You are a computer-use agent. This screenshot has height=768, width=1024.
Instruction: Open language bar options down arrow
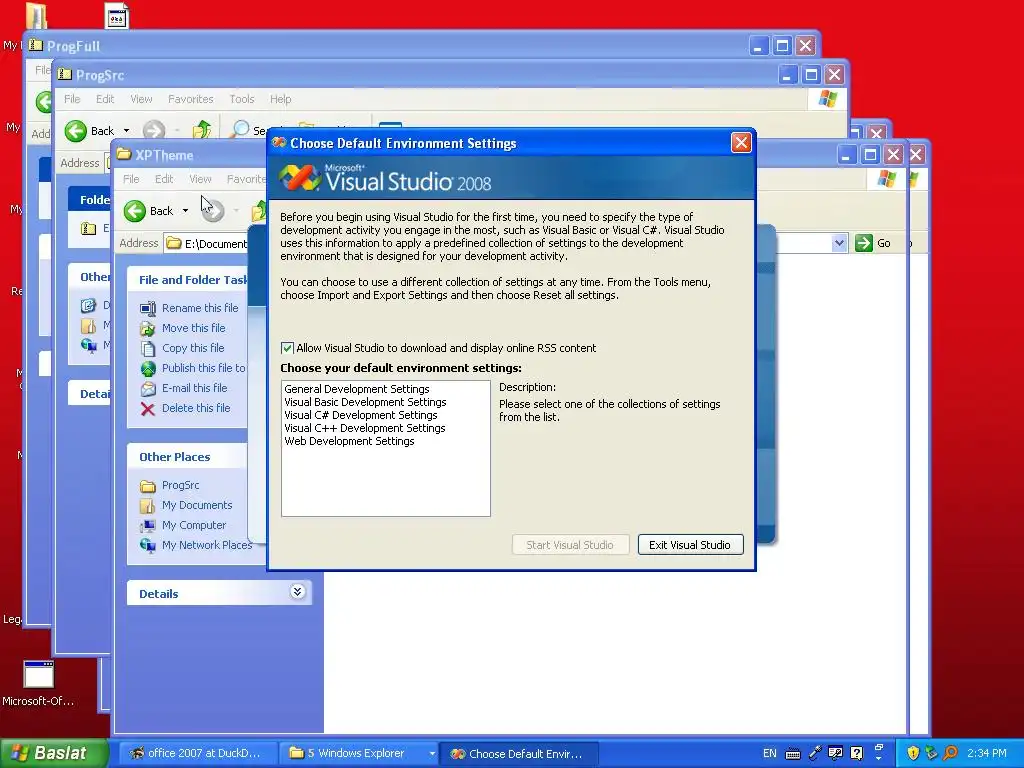878,756
